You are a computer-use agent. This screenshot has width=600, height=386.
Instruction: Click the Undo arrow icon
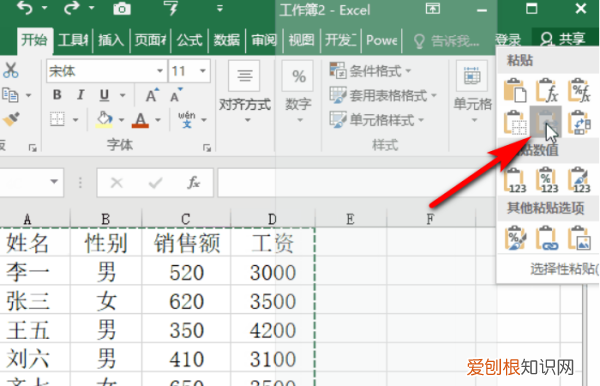25,8
